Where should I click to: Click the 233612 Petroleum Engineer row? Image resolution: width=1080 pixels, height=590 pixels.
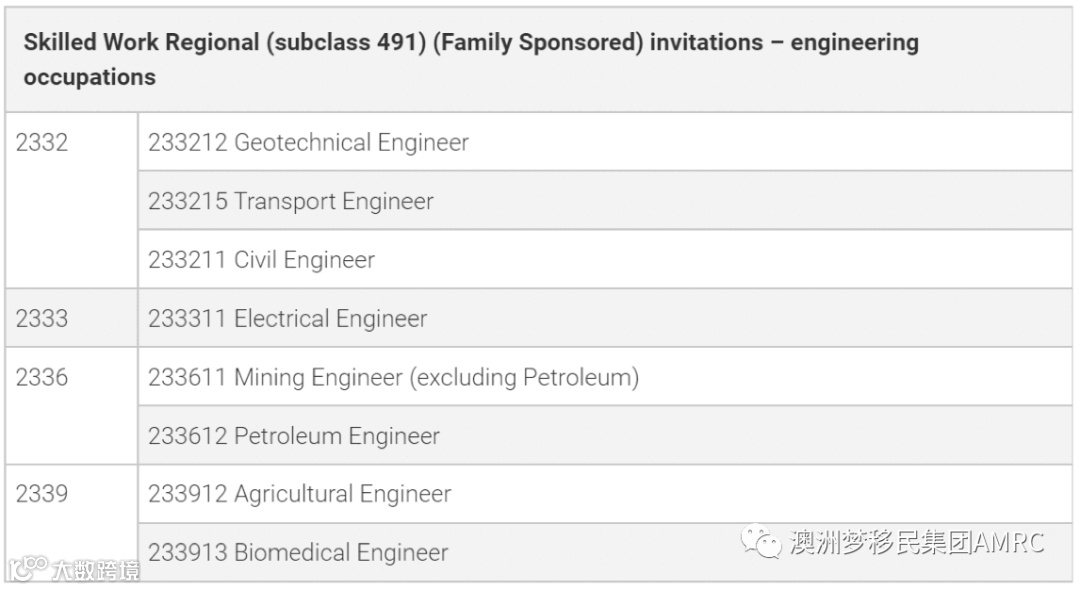pos(294,437)
